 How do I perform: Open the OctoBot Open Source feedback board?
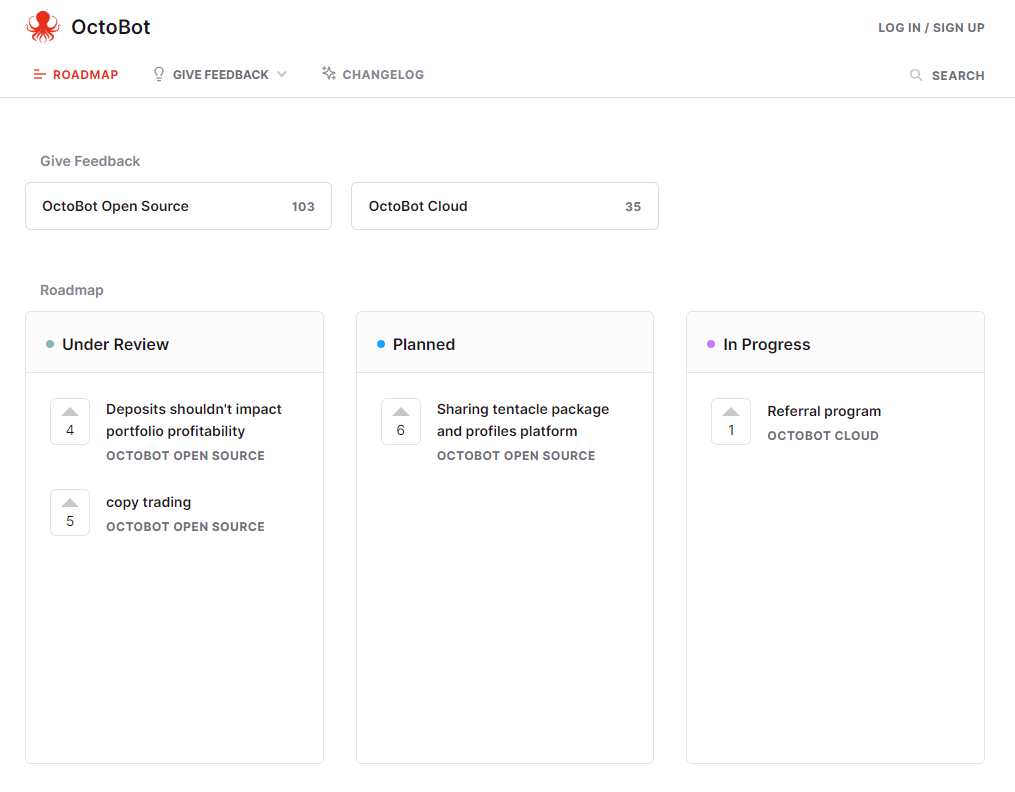(179, 206)
